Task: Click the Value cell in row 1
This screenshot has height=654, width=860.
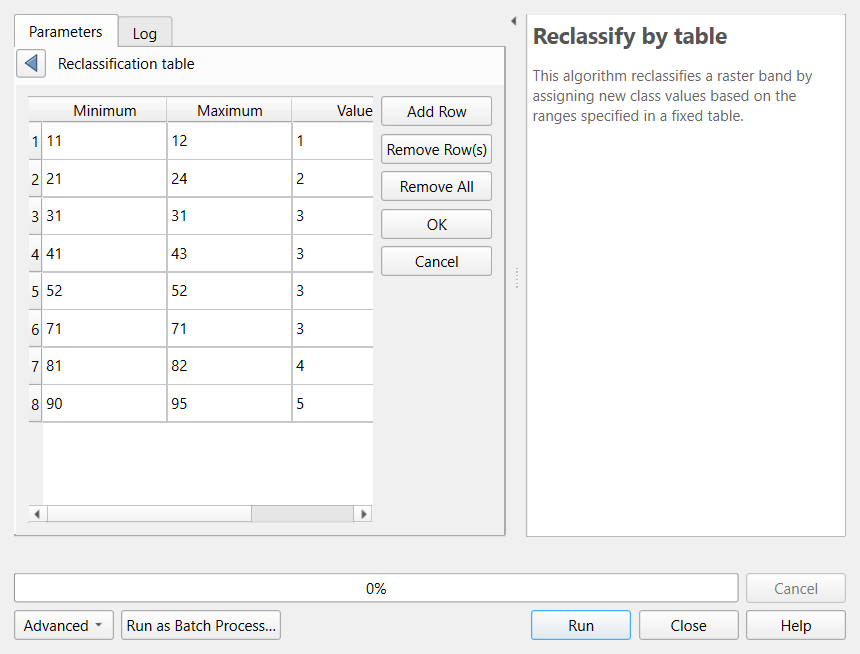Action: [333, 141]
